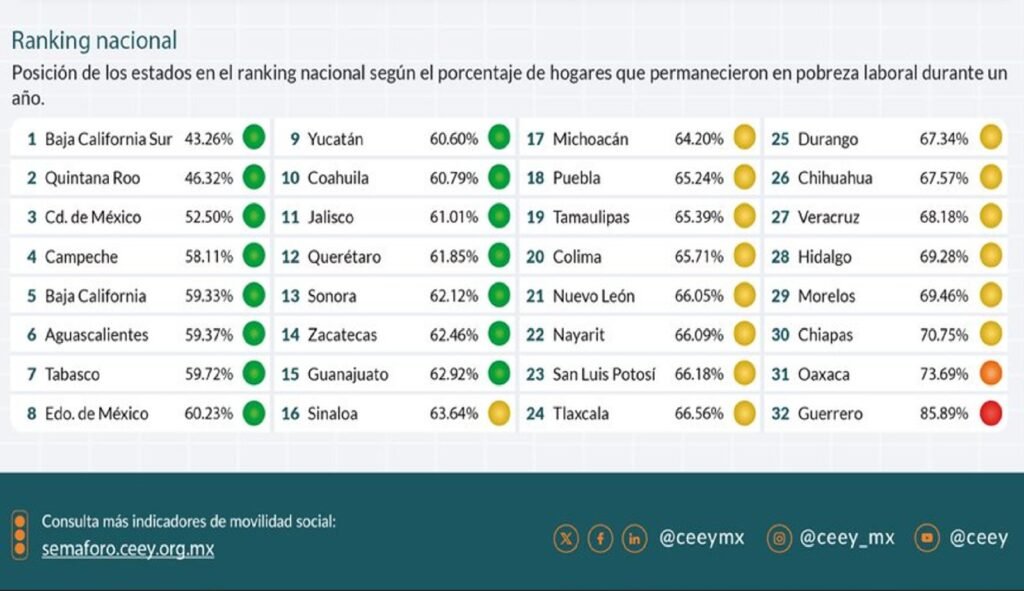Viewport: 1024px width, 591px height.
Task: Click the Ranking nacional heading
Action: pos(94,41)
